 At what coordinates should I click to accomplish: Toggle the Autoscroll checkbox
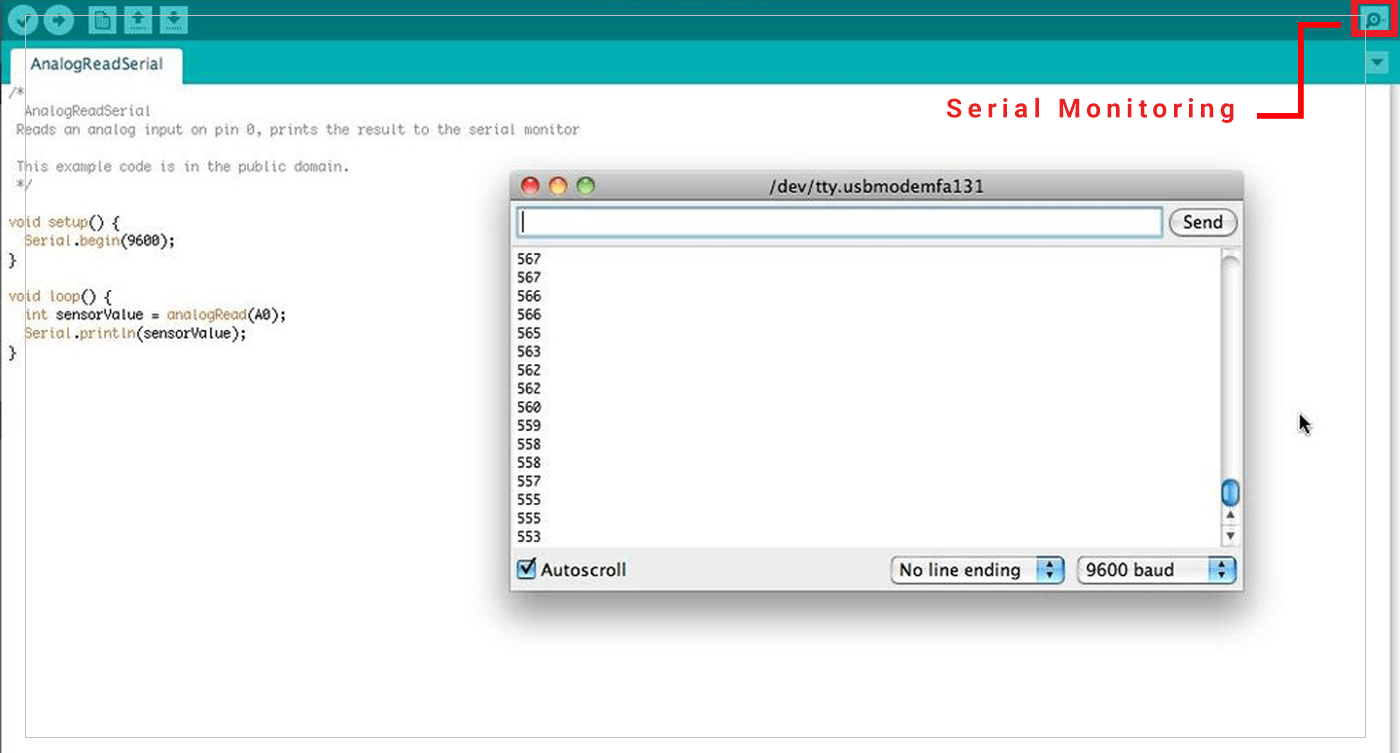[x=526, y=569]
